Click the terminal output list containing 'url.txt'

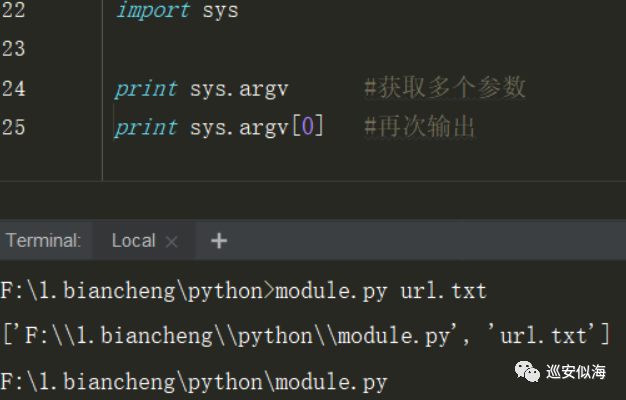point(306,335)
